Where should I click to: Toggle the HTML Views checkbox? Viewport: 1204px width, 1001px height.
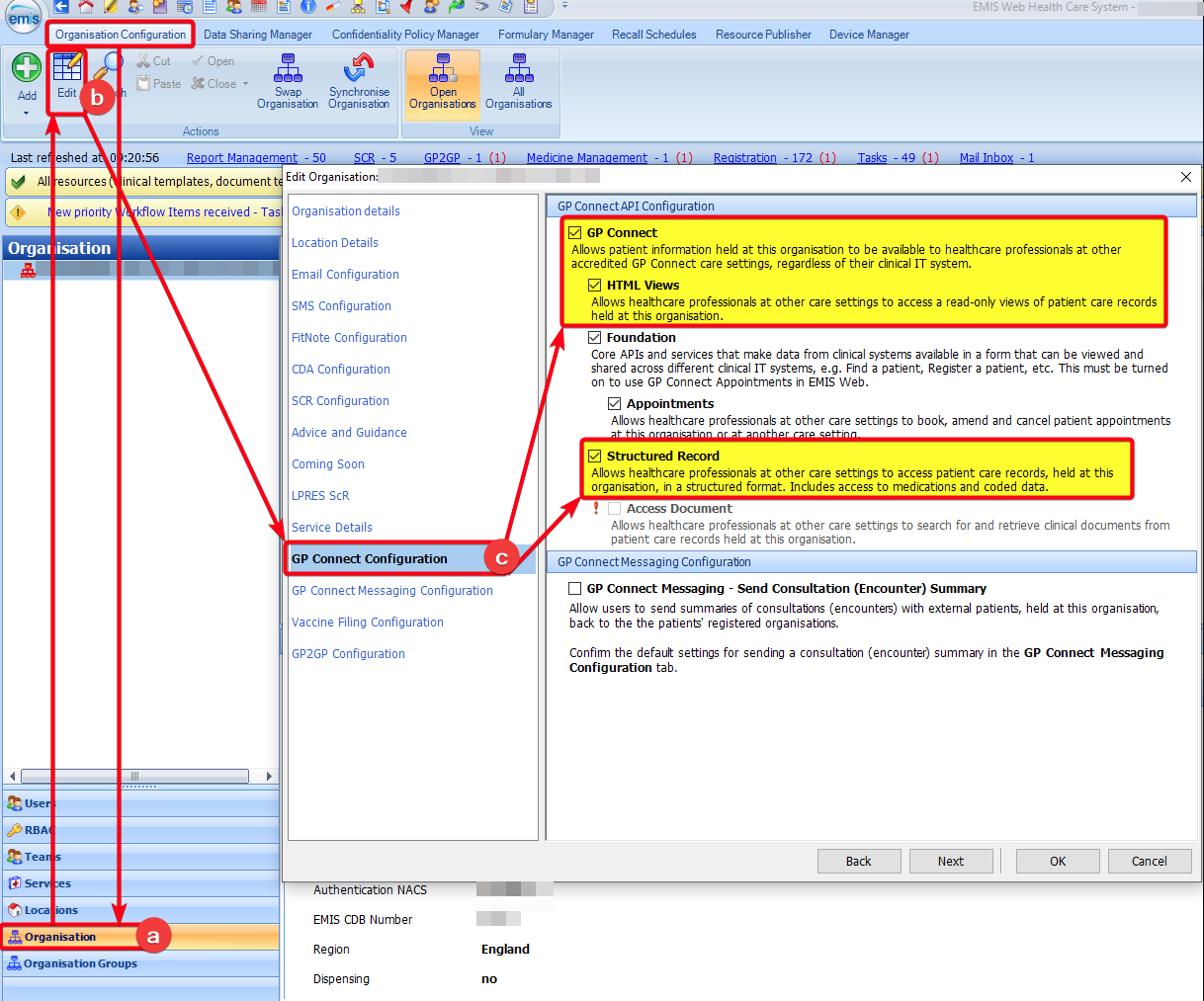pos(594,286)
